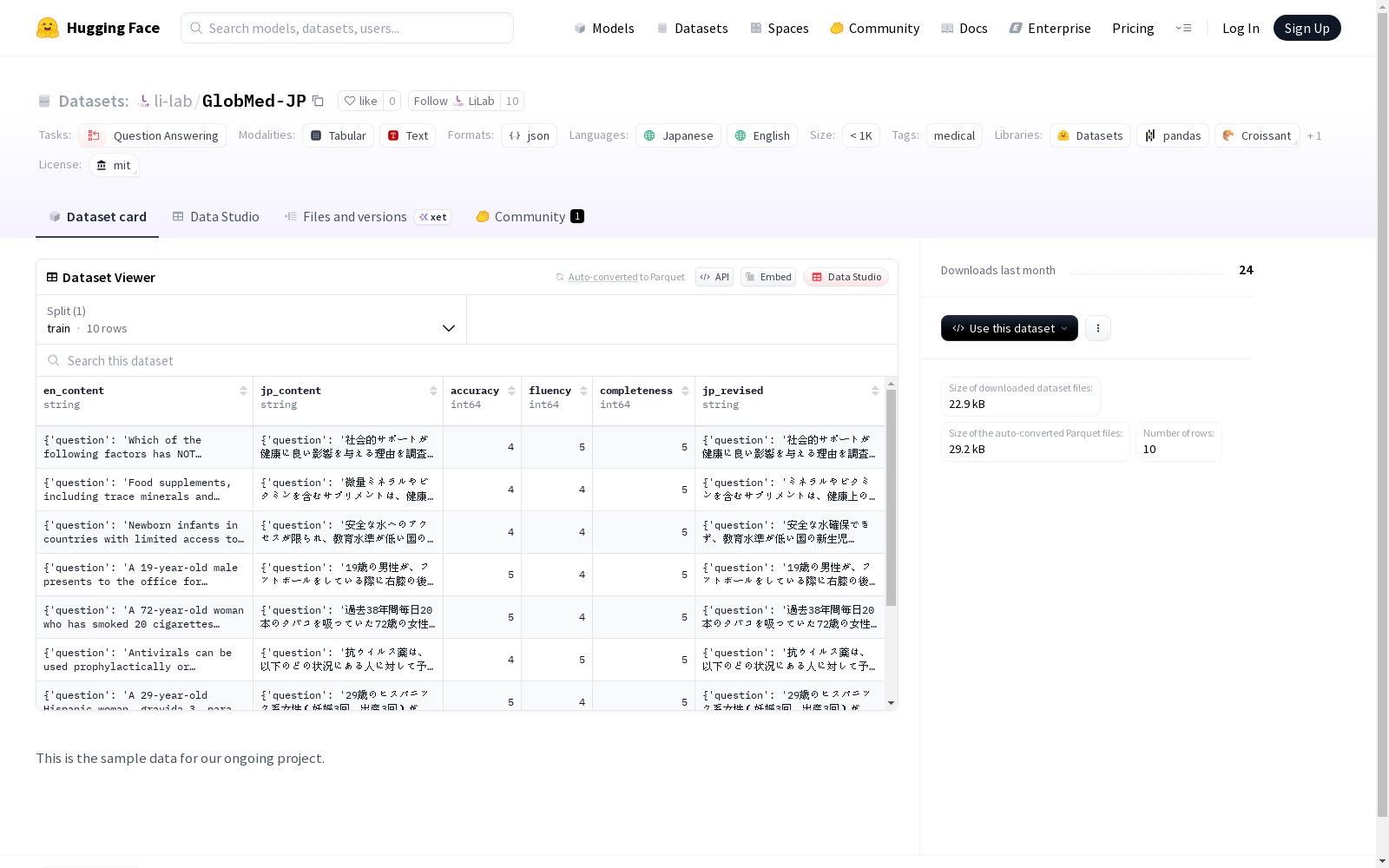Image resolution: width=1389 pixels, height=868 pixels.
Task: Select the 'A 19-year-old male' row cell
Action: 144,575
